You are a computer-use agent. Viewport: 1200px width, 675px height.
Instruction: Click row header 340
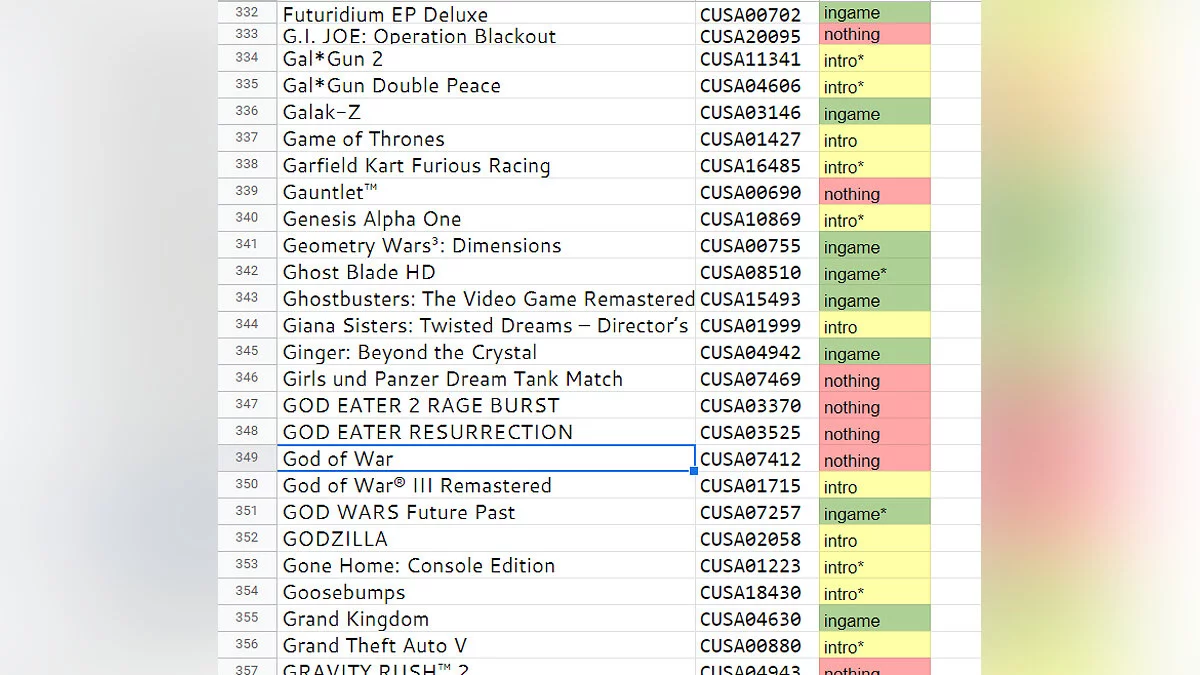(x=247, y=219)
